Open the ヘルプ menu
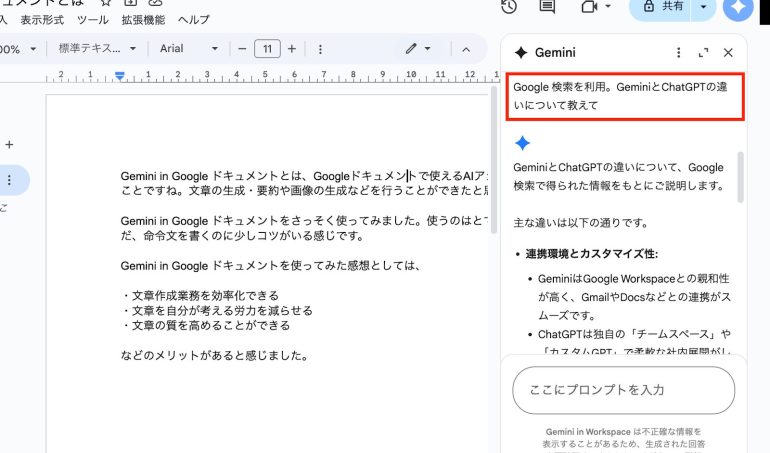This screenshot has height=453, width=770. tap(193, 20)
